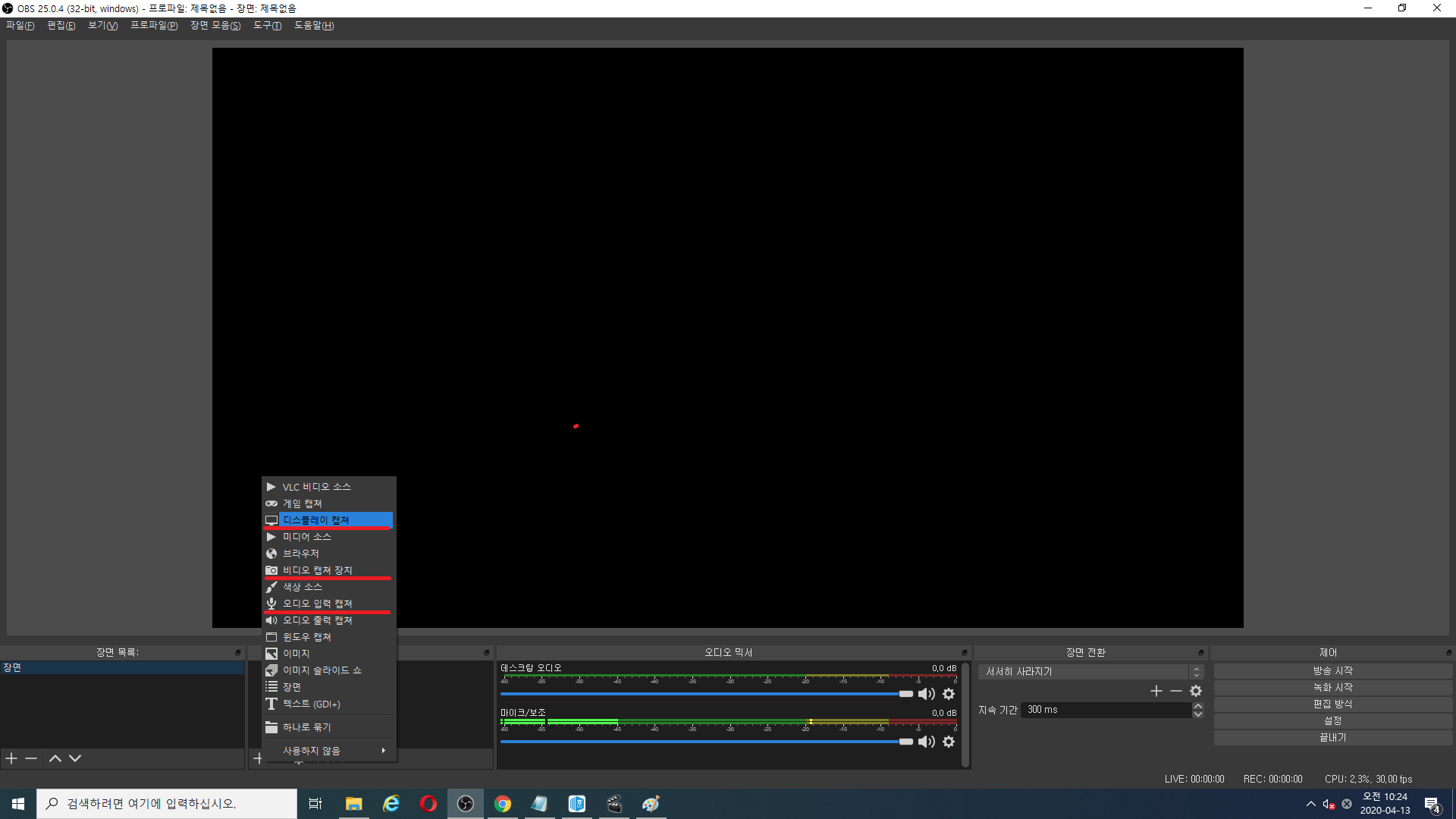Remove selected scene with minus icon

[x=31, y=758]
